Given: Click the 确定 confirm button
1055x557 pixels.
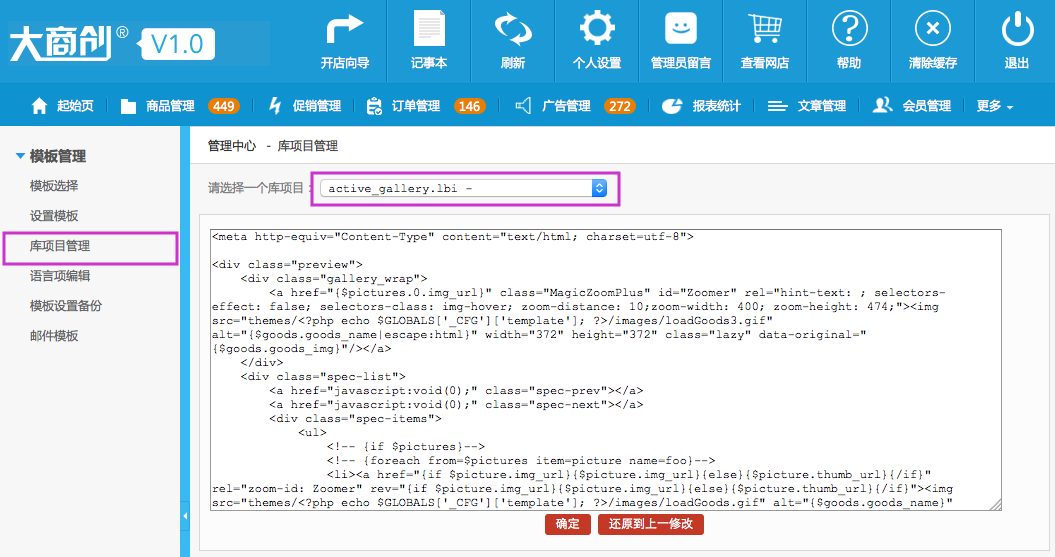Looking at the screenshot, I should [568, 524].
